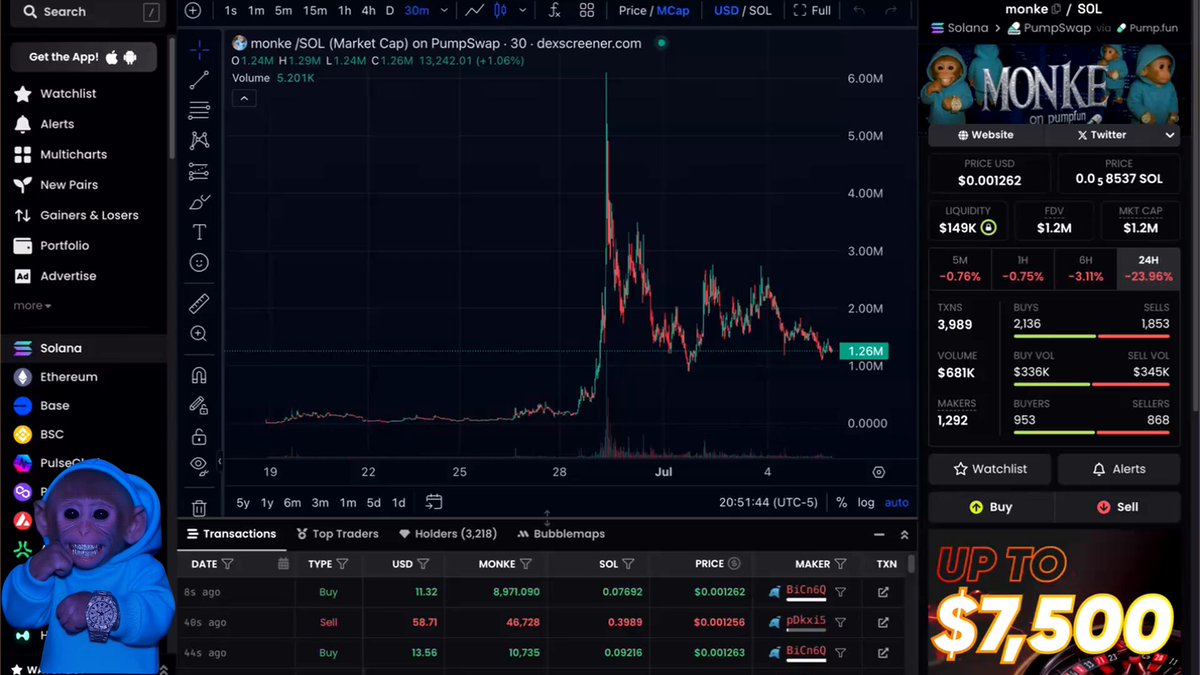Open the Transactions tab

coord(231,534)
